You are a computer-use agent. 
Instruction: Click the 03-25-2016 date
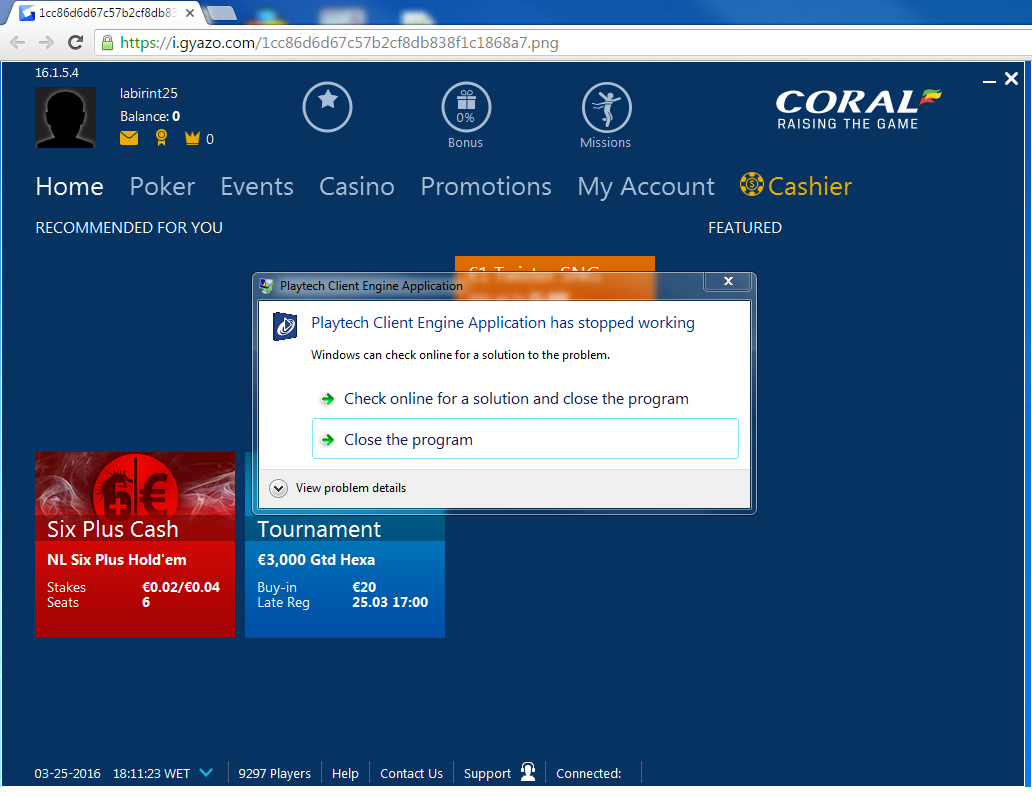point(68,773)
